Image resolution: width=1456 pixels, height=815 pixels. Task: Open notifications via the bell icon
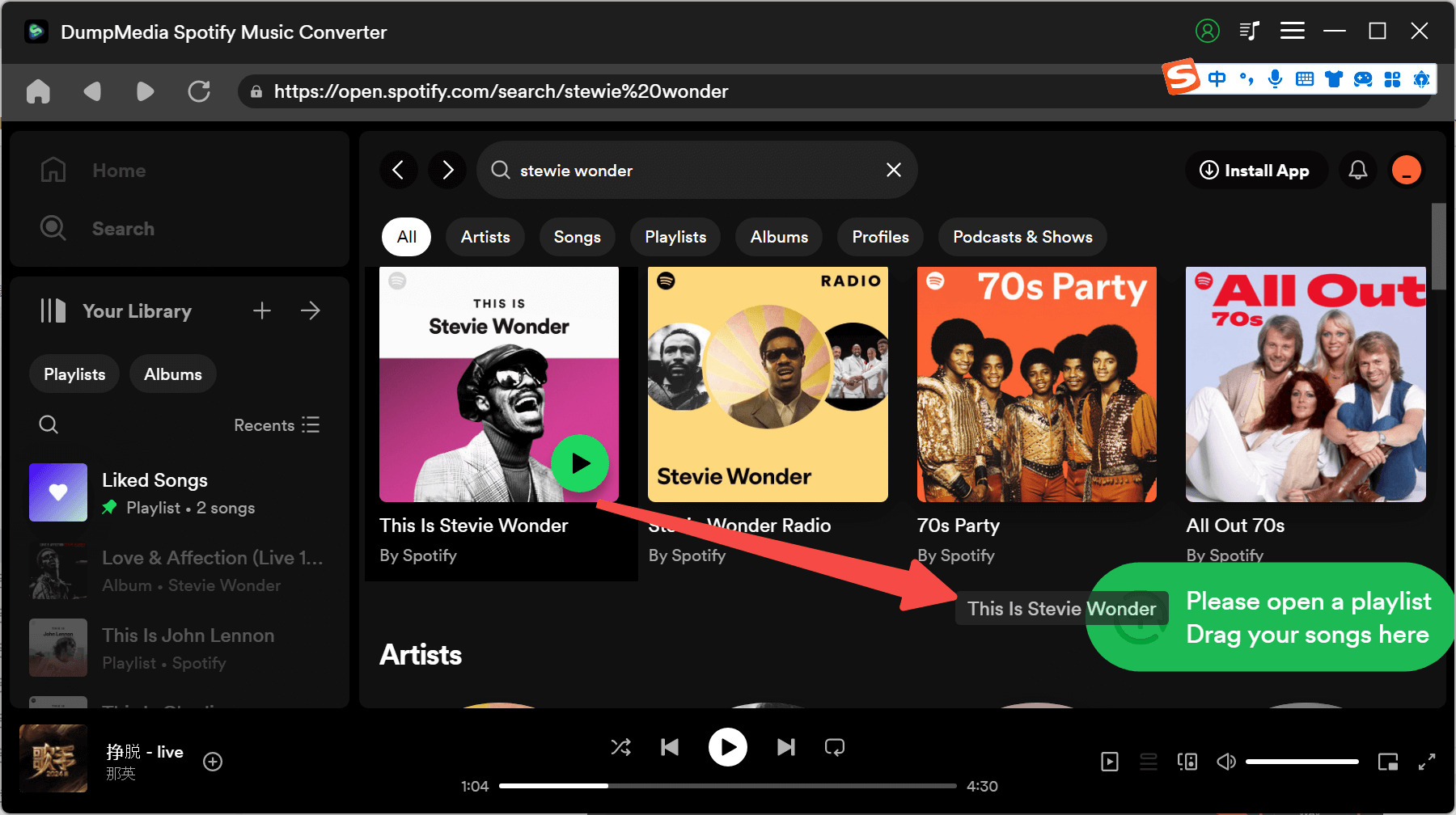(x=1357, y=170)
